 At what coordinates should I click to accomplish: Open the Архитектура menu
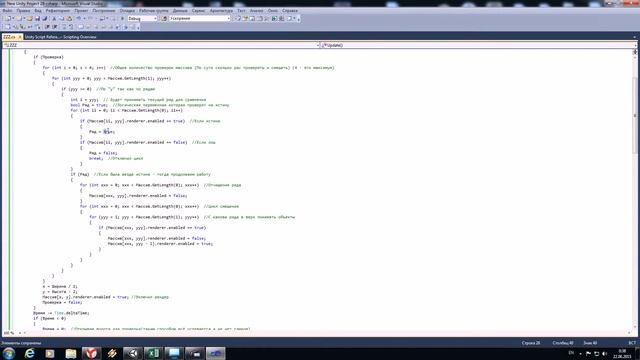pyautogui.click(x=221, y=11)
